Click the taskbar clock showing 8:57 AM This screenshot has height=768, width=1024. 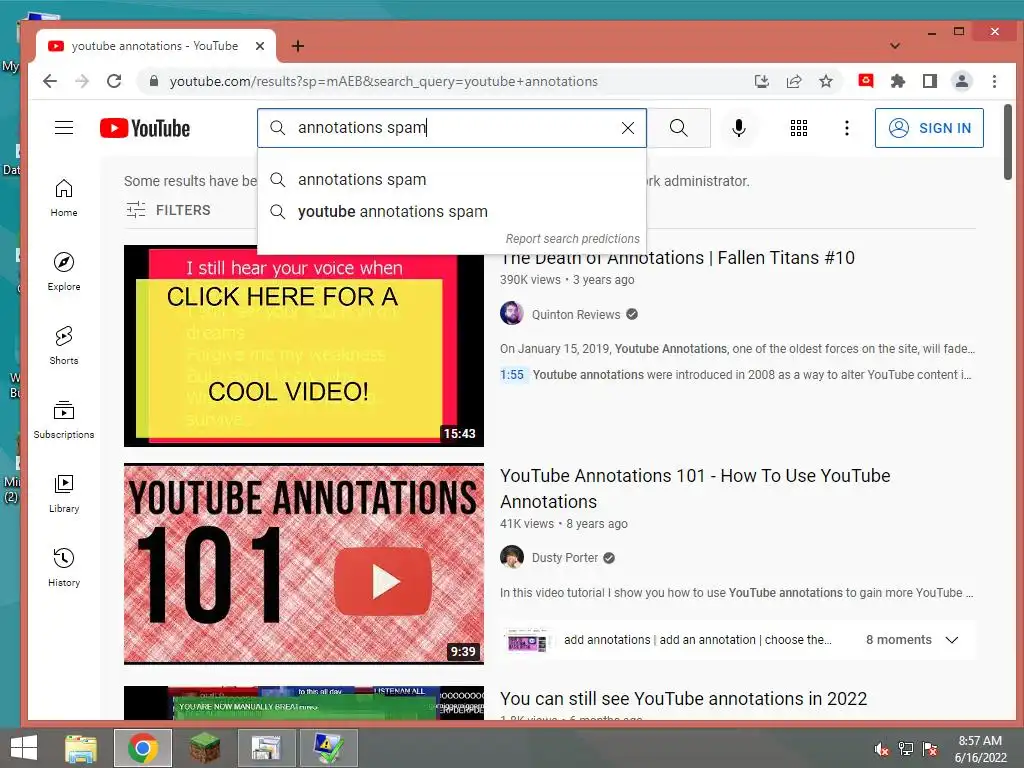pos(980,749)
